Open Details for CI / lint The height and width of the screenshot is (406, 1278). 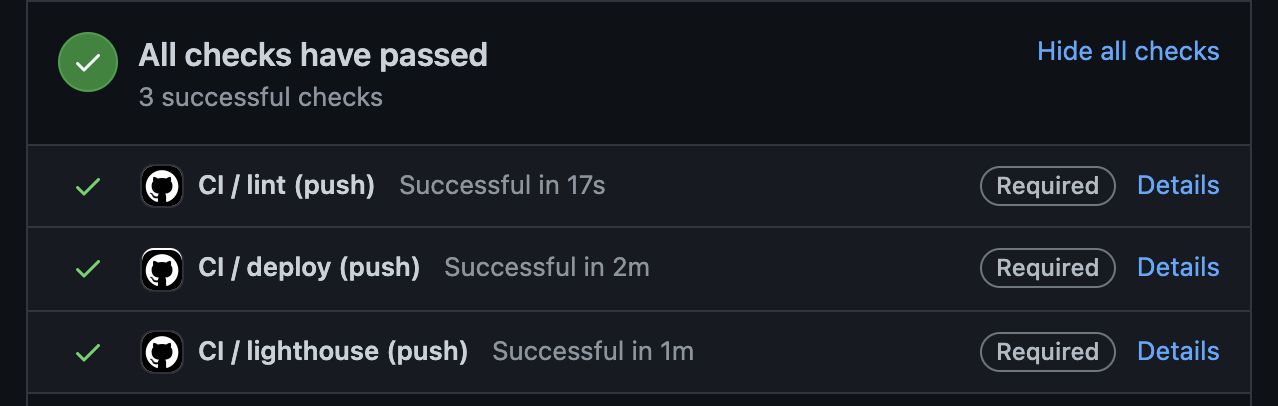pyautogui.click(x=1178, y=185)
